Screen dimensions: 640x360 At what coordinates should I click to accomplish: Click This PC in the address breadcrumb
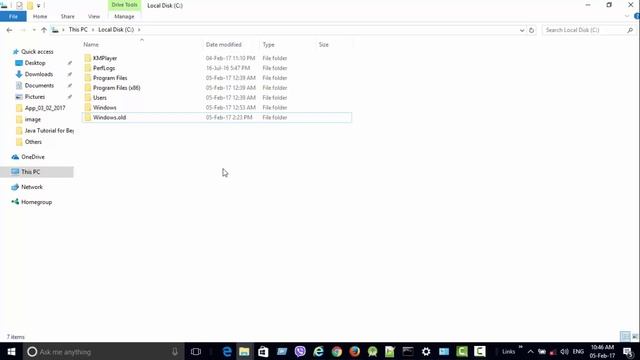tap(78, 29)
